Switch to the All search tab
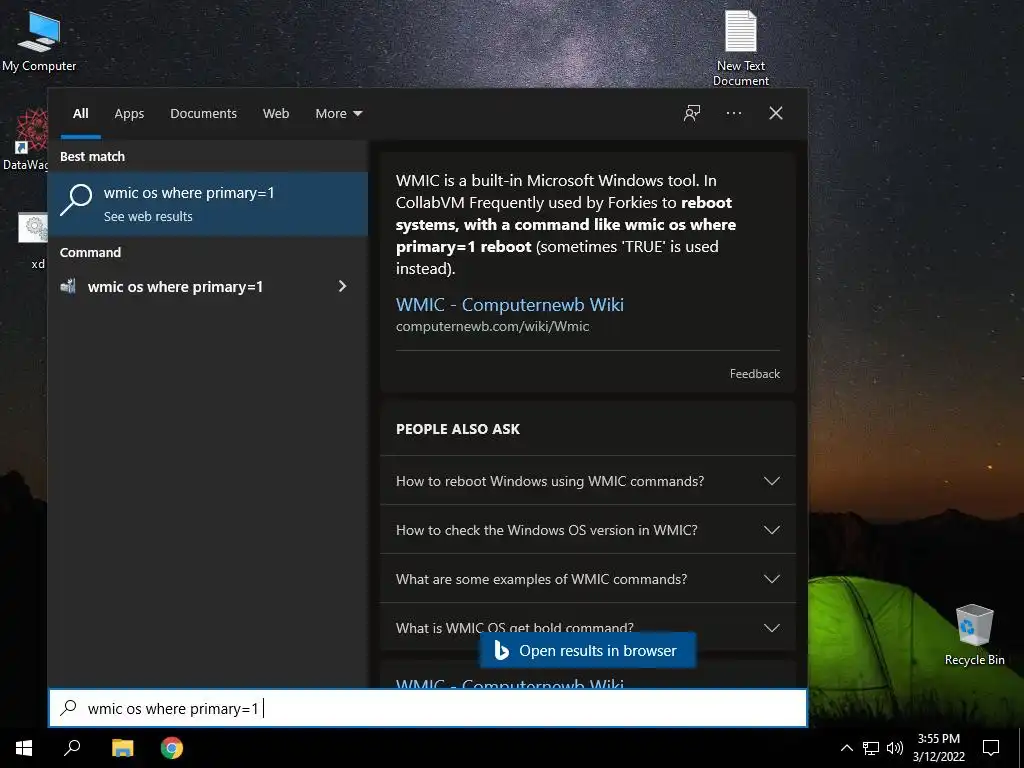1024x768 pixels. coord(80,114)
